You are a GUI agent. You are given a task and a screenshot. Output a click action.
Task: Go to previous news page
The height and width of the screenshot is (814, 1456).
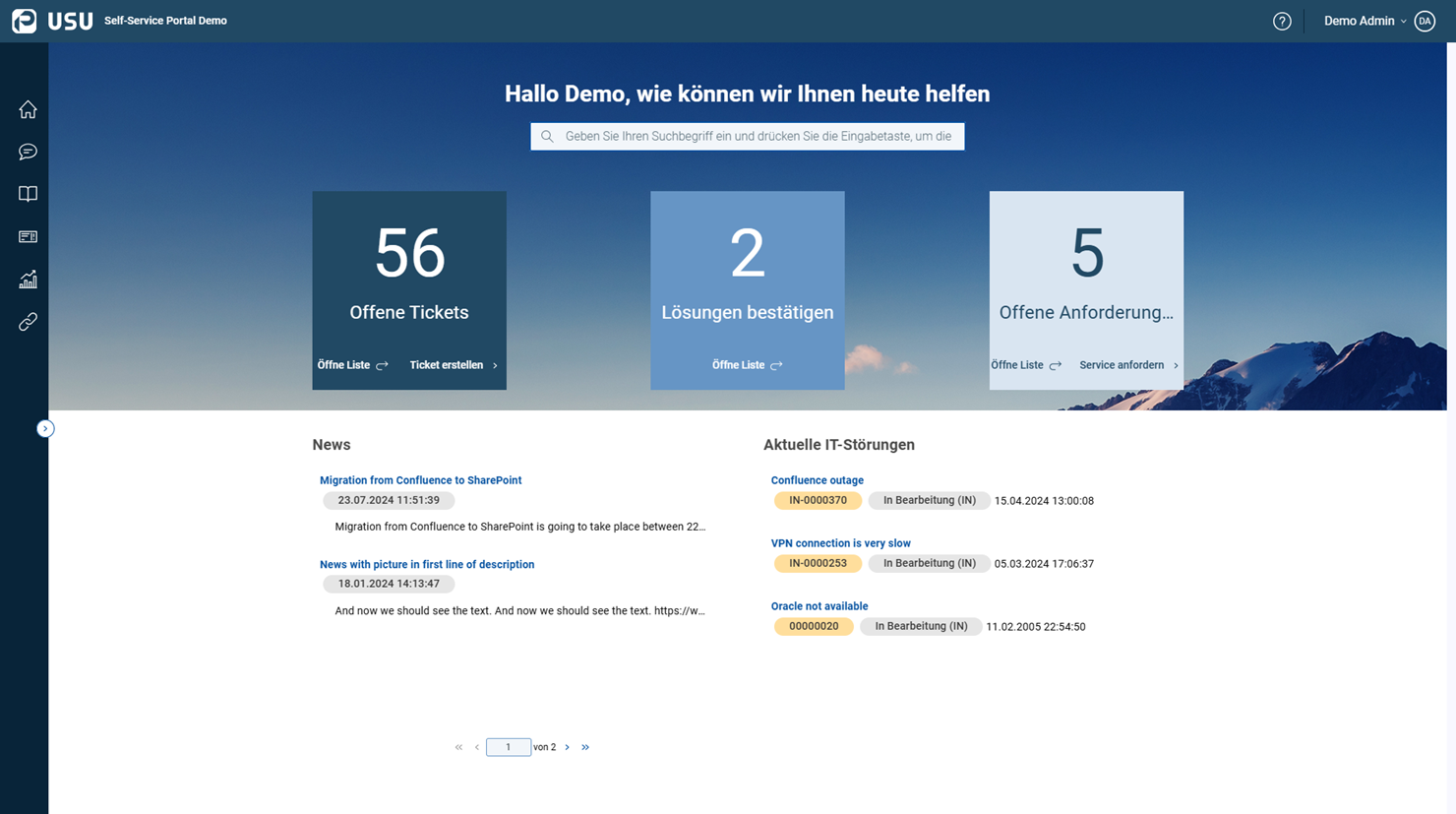(477, 747)
